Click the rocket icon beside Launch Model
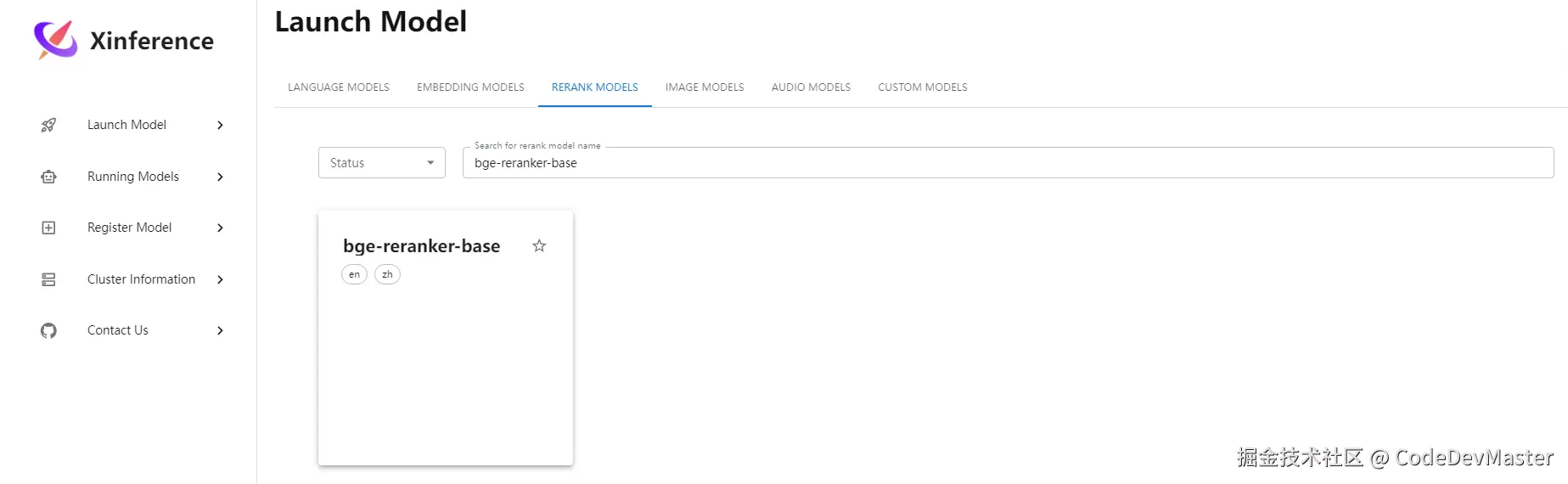The image size is (1568, 484). coord(48,125)
